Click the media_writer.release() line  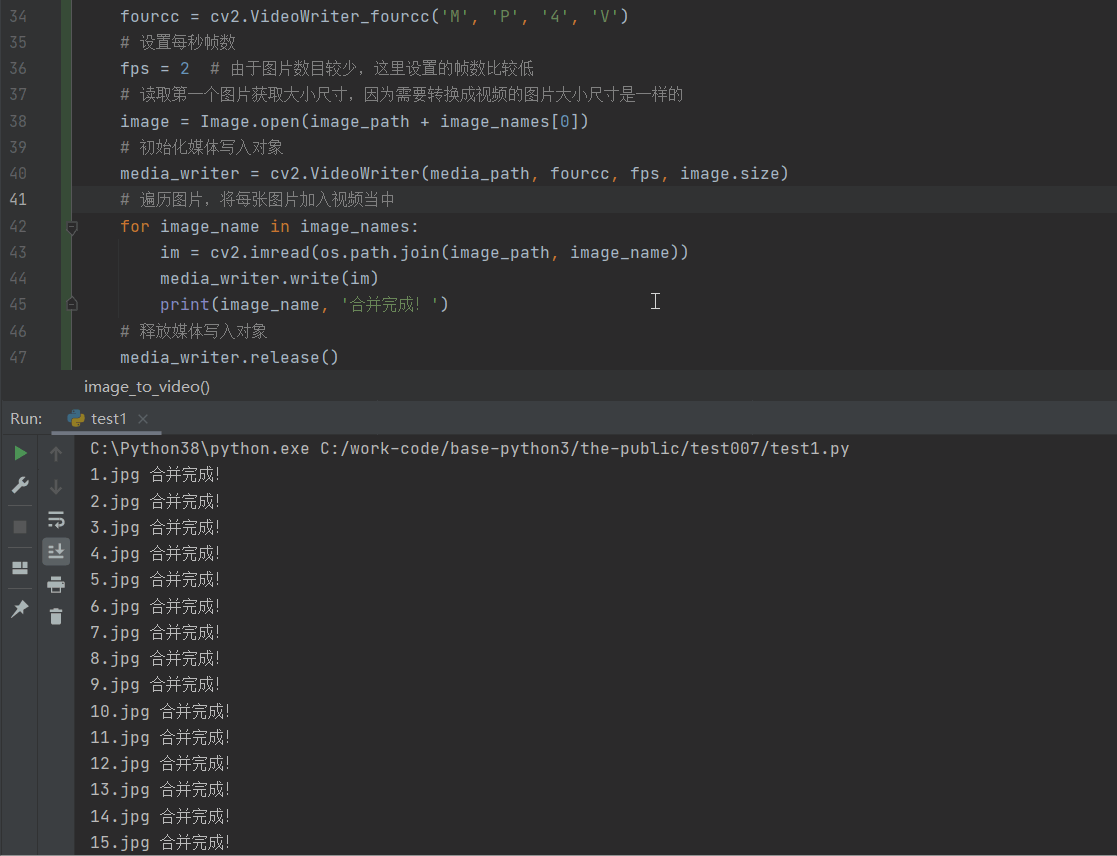coord(229,357)
